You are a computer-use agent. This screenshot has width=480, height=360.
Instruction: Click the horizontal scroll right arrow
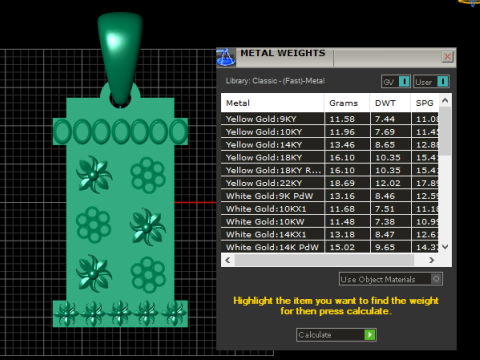[432, 260]
